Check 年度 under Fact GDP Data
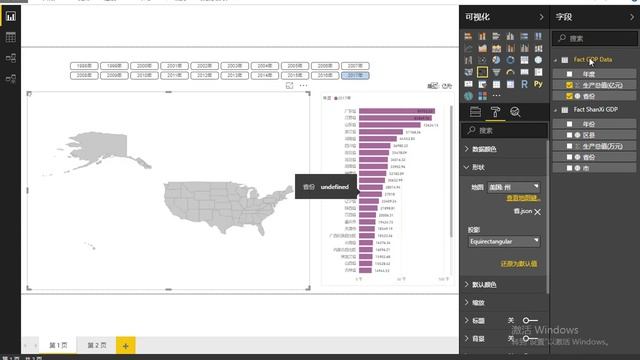 (569, 74)
